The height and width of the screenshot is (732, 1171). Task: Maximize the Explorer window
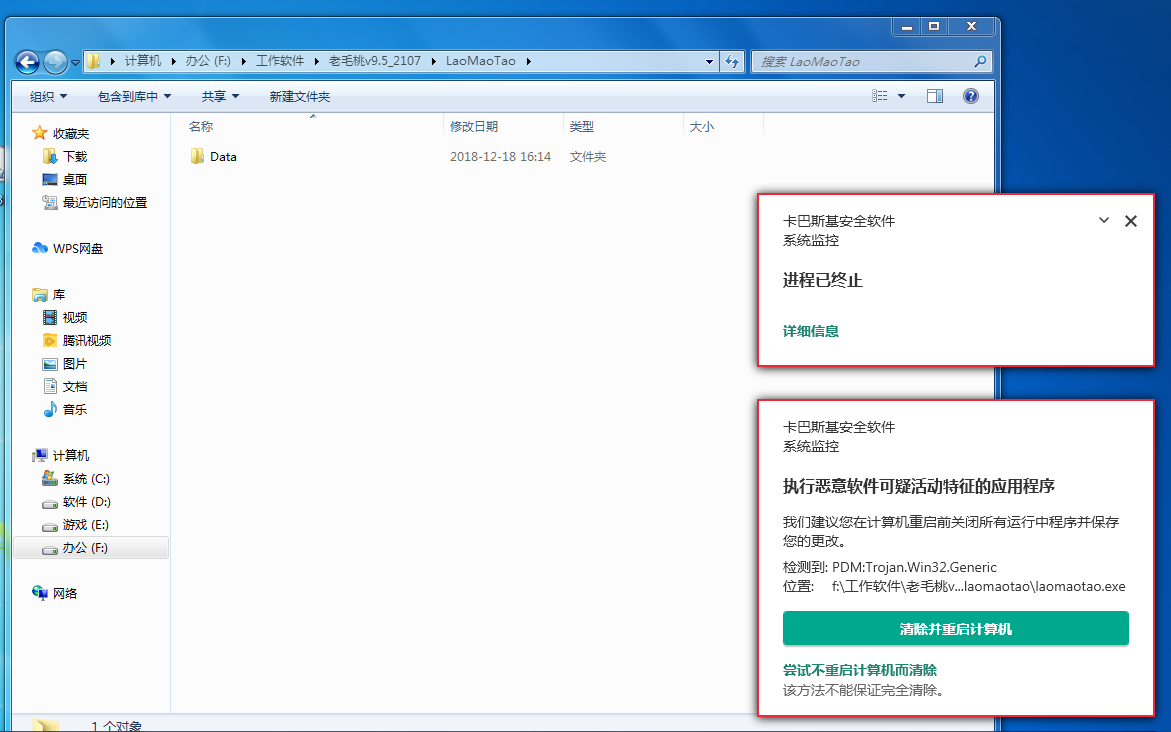[934, 26]
